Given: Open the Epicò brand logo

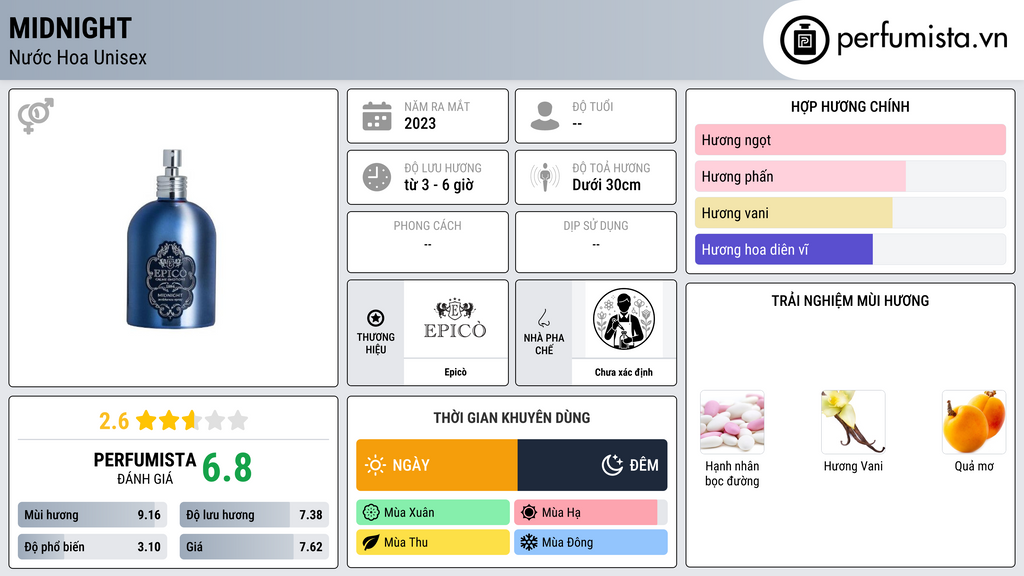Looking at the screenshot, I should tap(455, 319).
